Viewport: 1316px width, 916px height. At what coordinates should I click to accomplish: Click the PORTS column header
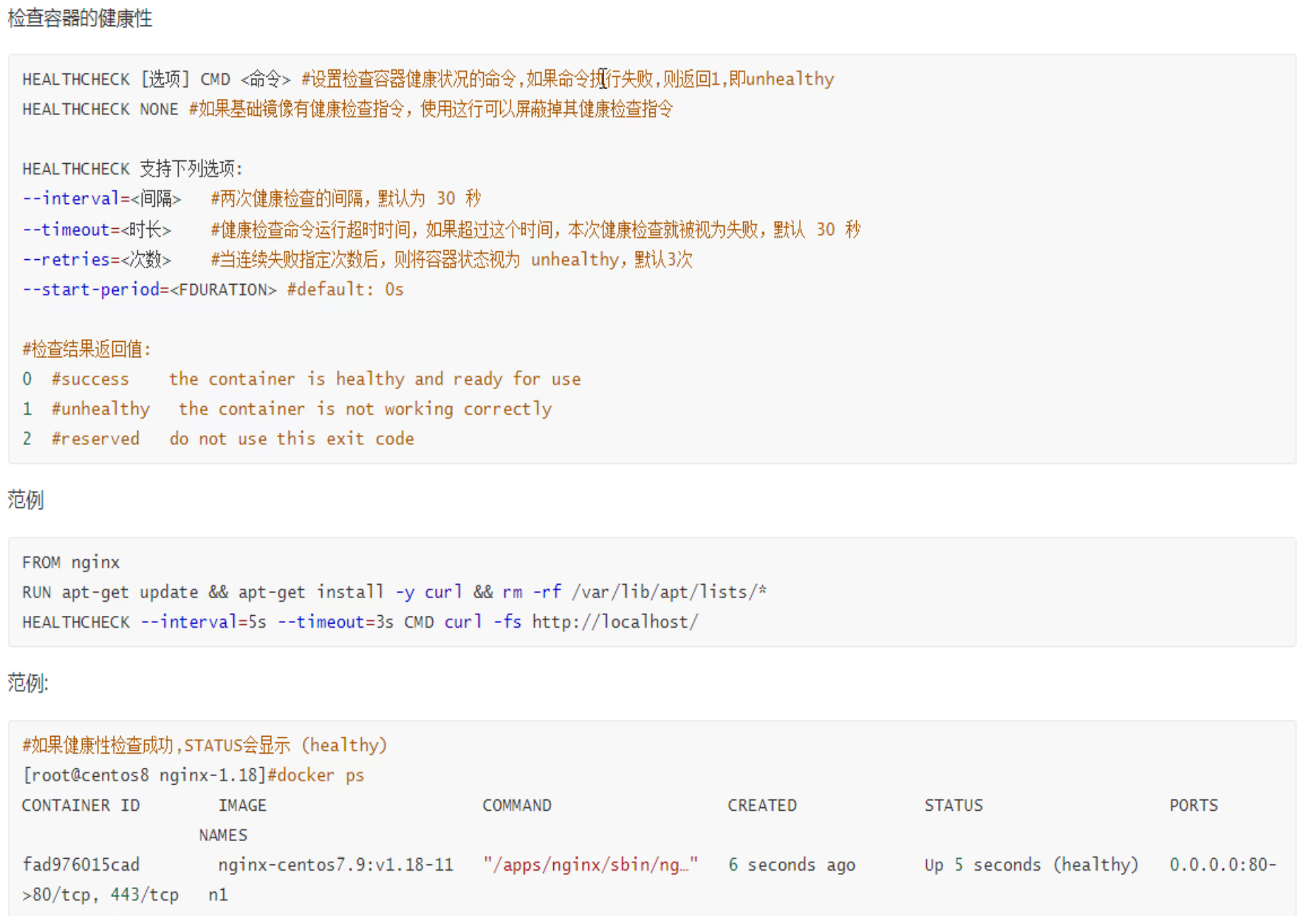tap(1193, 805)
